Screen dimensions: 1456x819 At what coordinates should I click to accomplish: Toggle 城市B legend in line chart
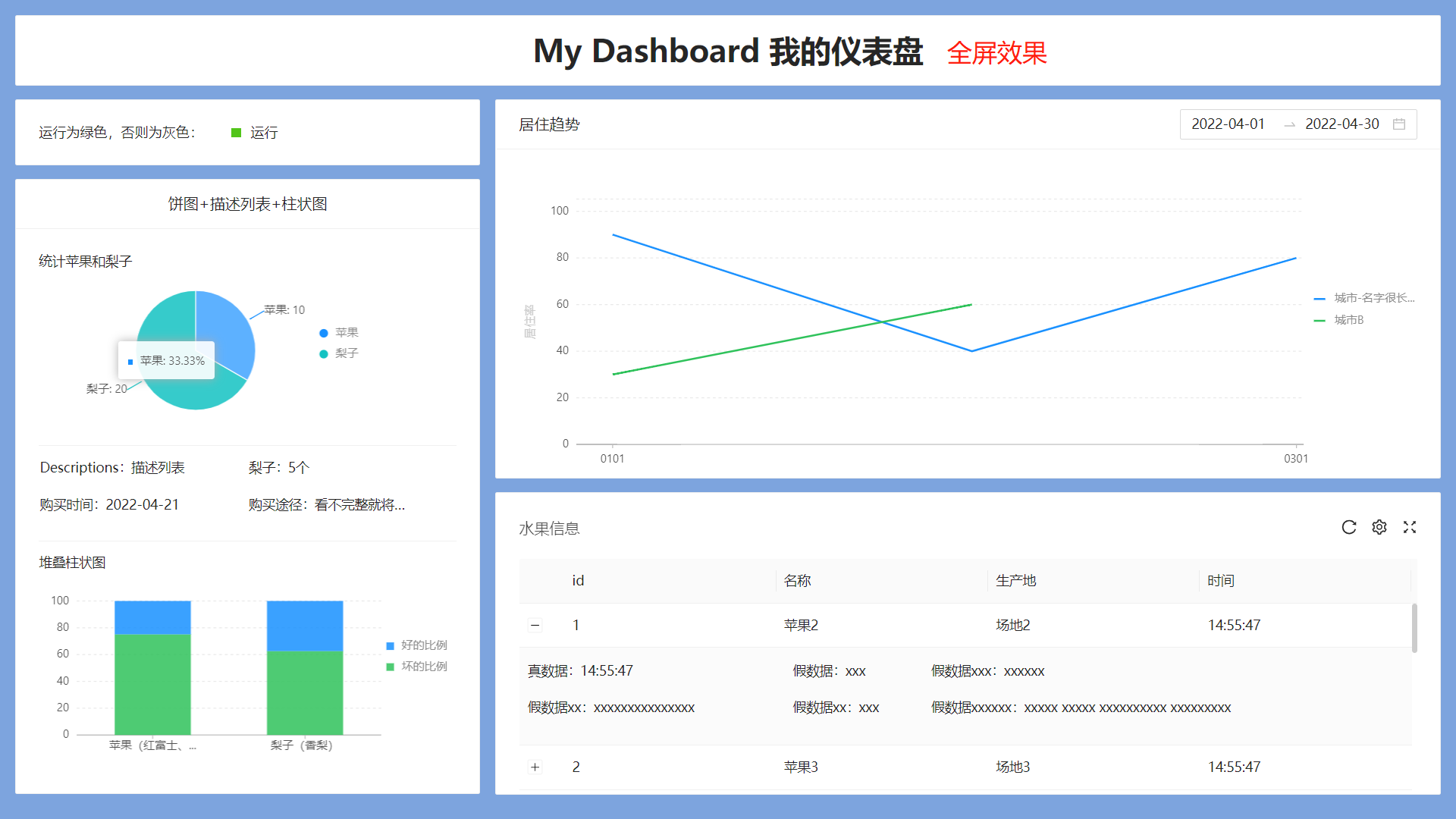point(1338,320)
